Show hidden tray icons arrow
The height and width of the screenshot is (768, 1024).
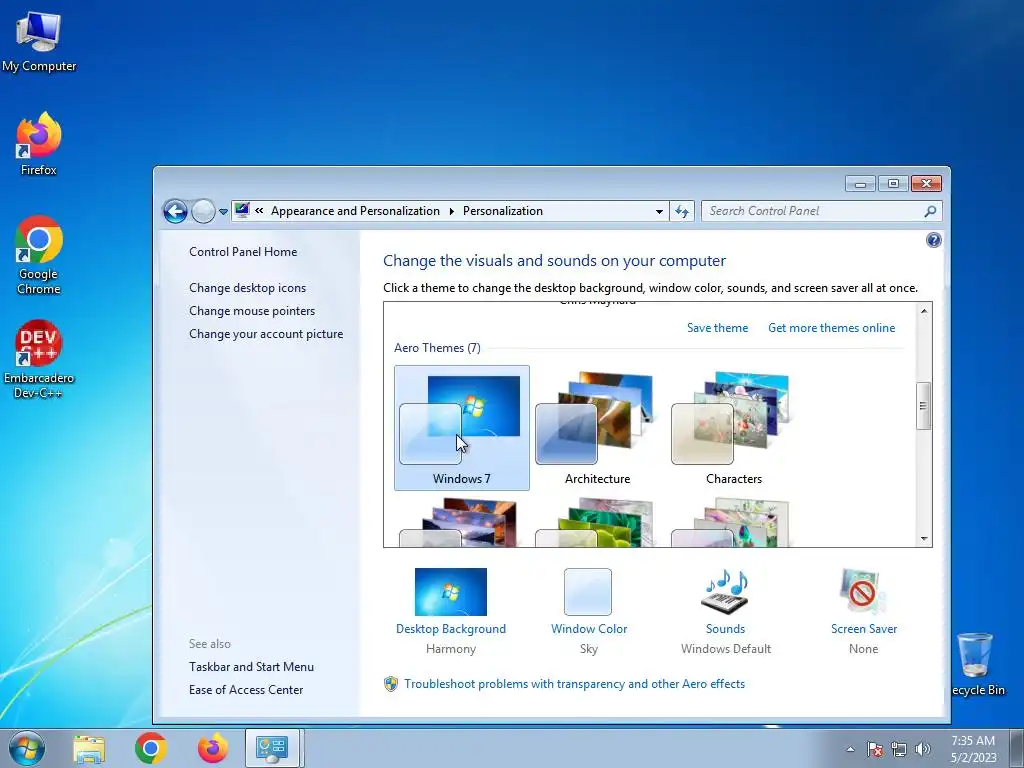[x=850, y=749]
